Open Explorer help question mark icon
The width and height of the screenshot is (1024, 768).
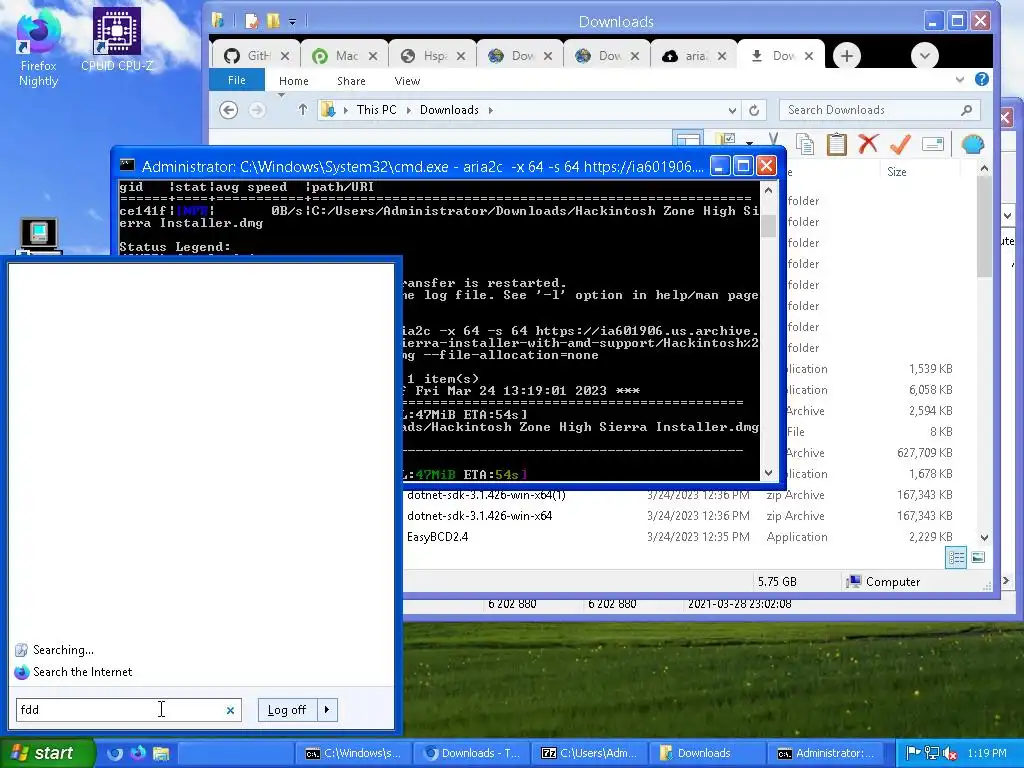click(981, 80)
